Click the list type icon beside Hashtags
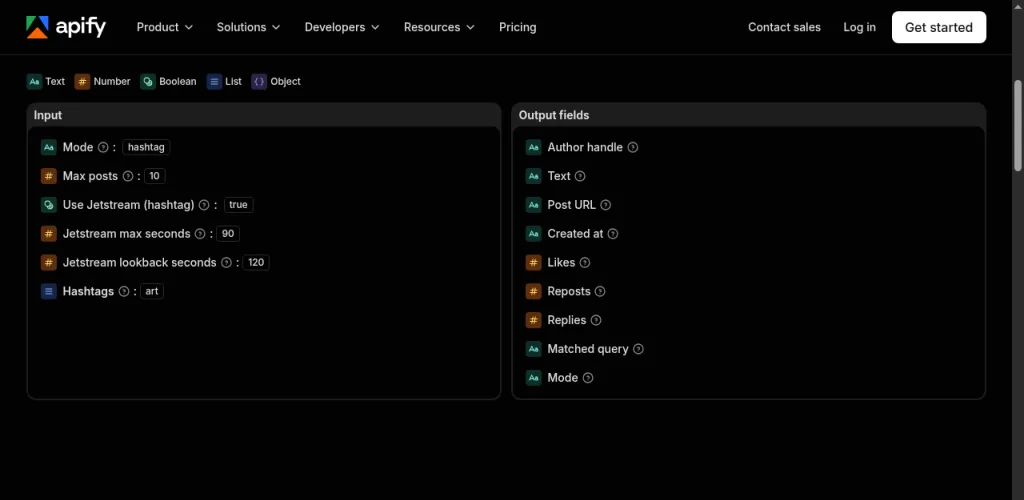Viewport: 1024px width, 500px height. point(49,291)
